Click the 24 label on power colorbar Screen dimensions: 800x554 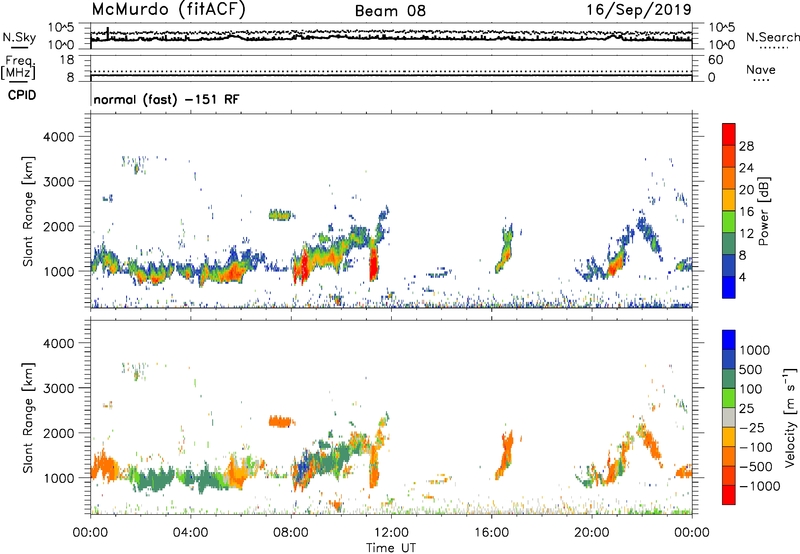point(746,168)
